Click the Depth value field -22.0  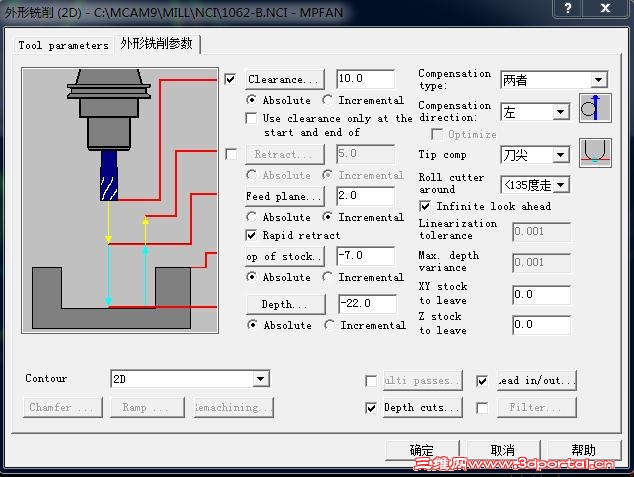click(x=367, y=304)
